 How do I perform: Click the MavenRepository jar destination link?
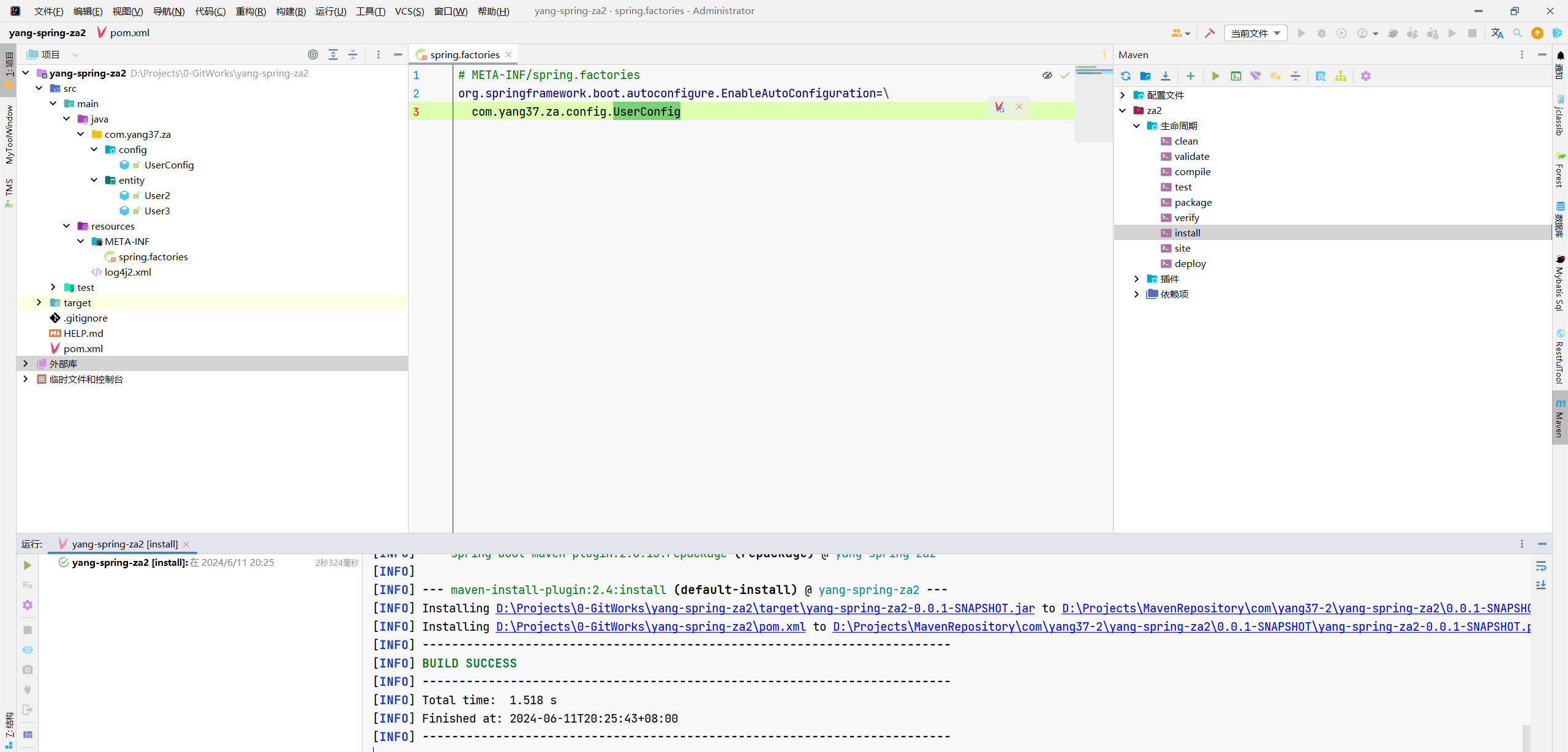tap(1296, 608)
